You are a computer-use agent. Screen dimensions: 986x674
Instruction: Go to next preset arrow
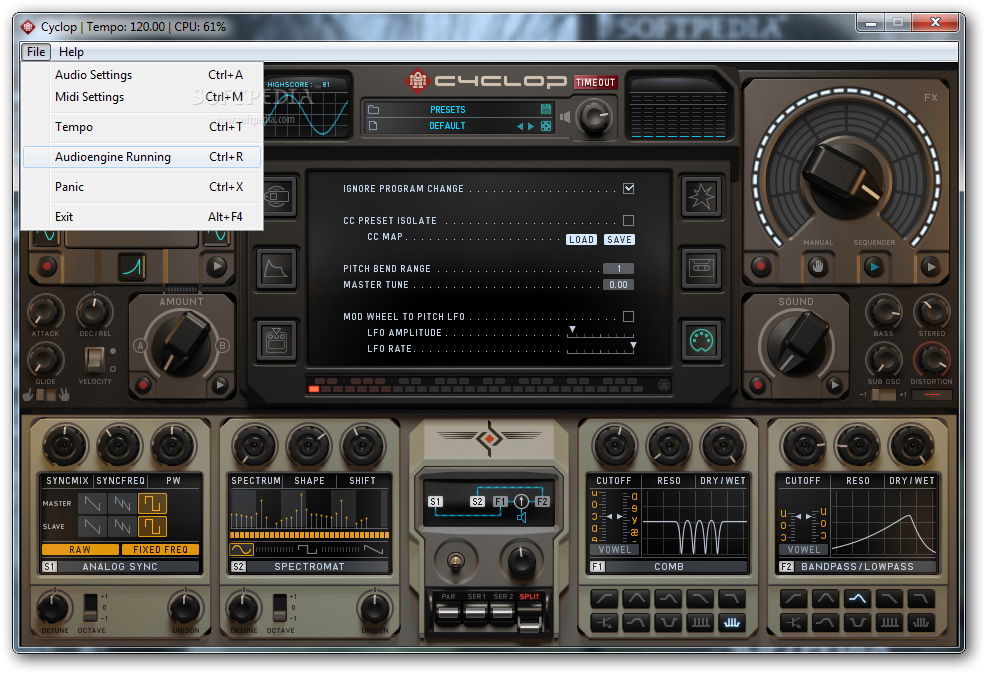pyautogui.click(x=531, y=126)
